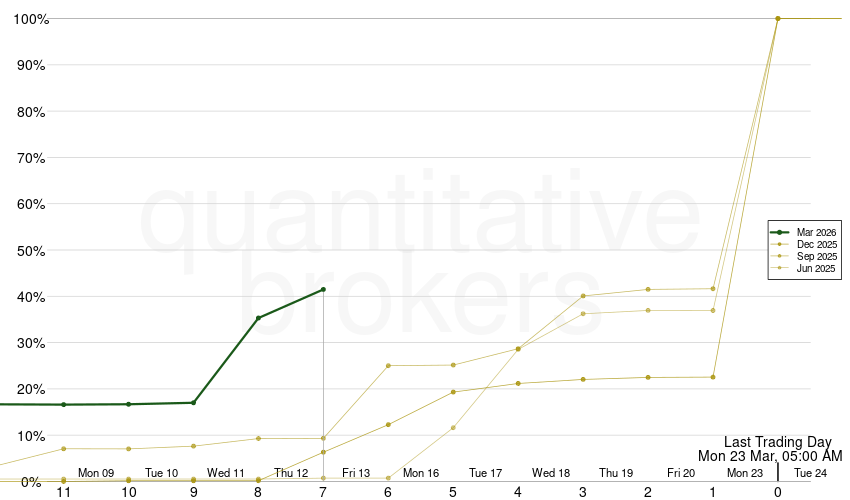Click Mar 2026 data point at day 9
The height and width of the screenshot is (500, 850).
(193, 403)
